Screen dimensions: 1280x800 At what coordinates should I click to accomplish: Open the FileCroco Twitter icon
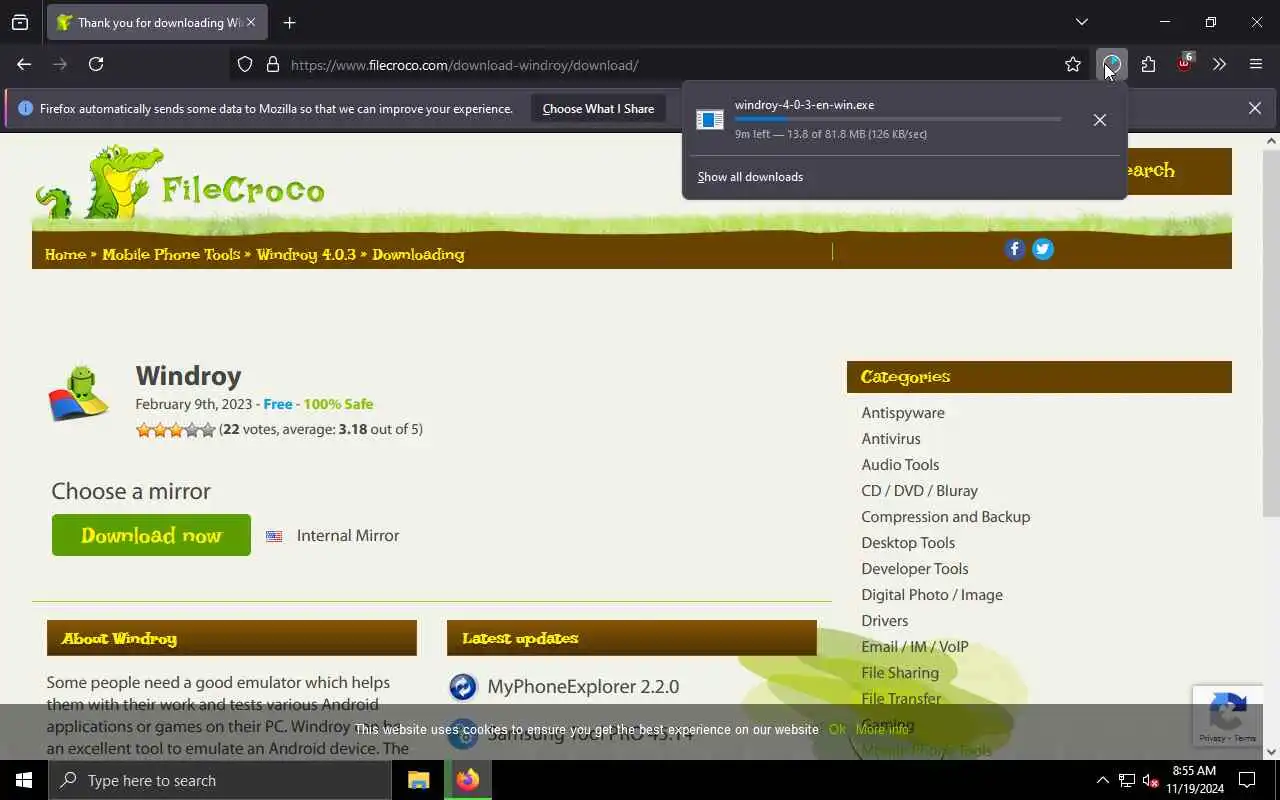point(1043,249)
